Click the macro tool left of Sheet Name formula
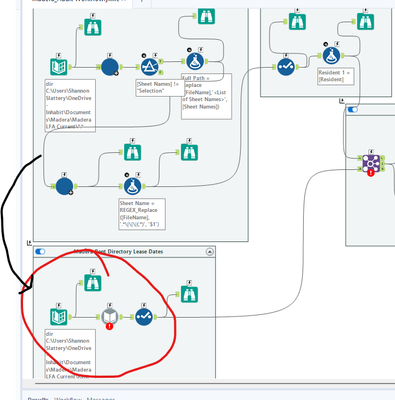 (x=64, y=186)
